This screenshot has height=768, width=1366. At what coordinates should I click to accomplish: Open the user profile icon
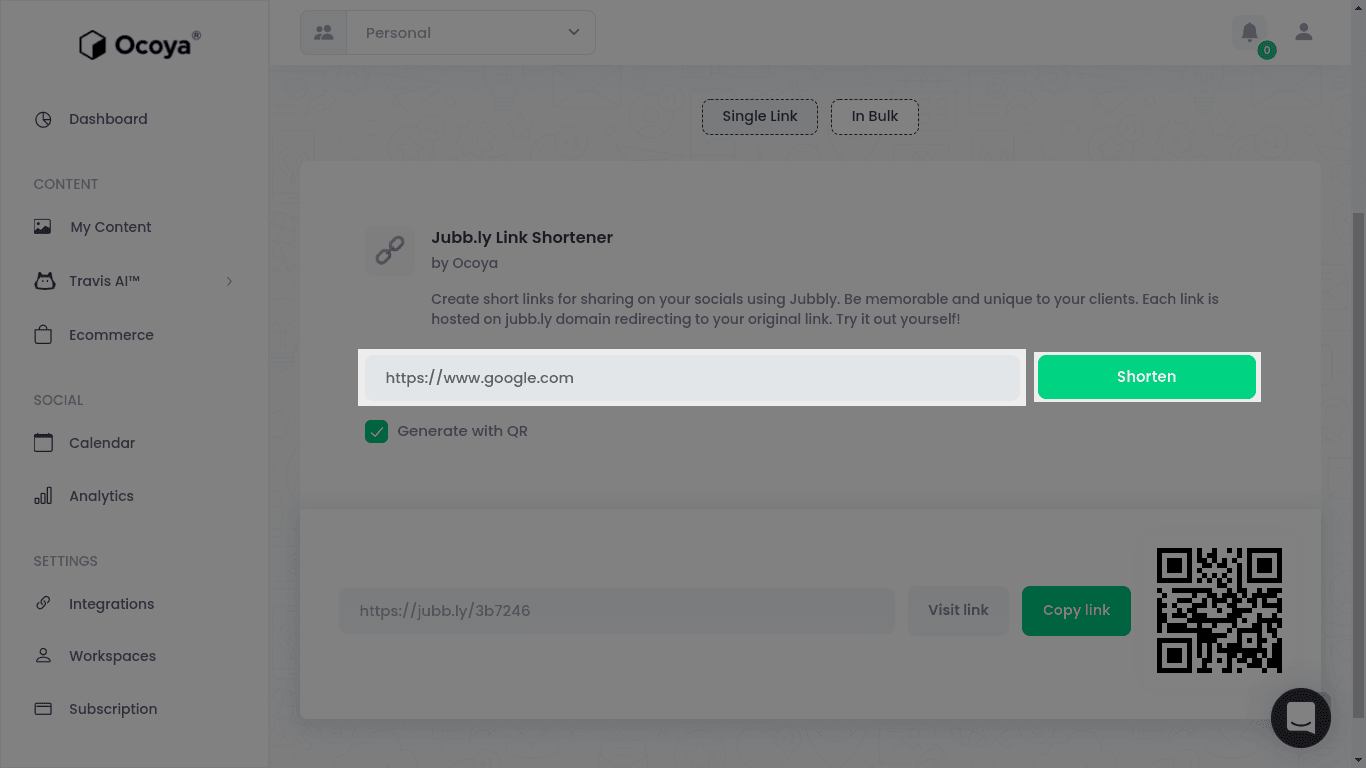(1304, 32)
